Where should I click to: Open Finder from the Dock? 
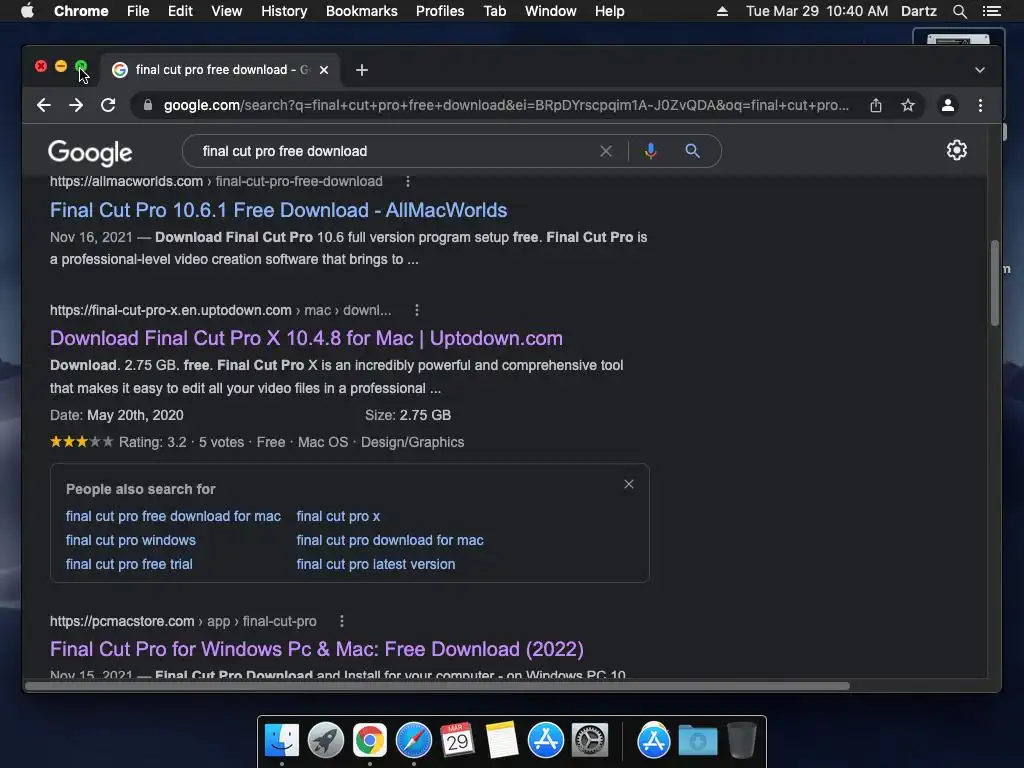pos(282,741)
